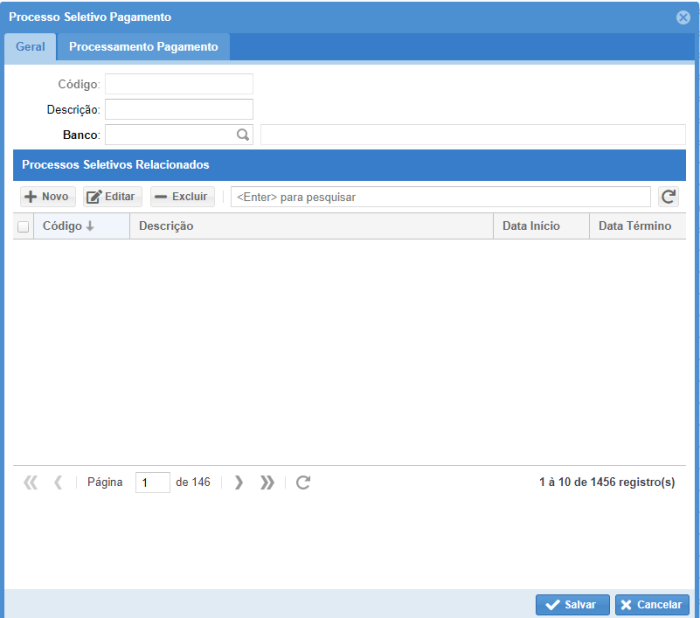Close the Processo Seletivo Pagamento dialog
Viewport: 700px width, 618px height.
(x=683, y=17)
